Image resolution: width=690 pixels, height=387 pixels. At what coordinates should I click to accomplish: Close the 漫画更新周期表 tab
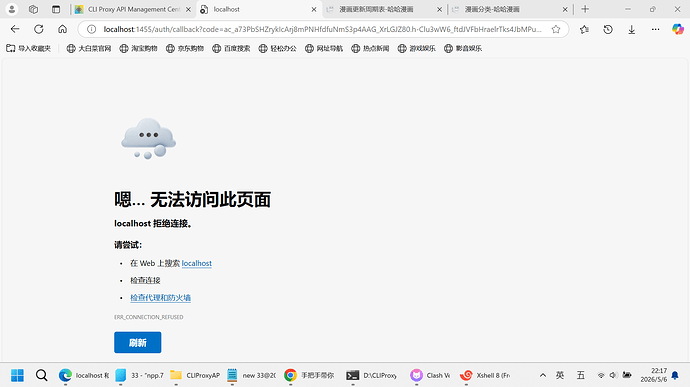439,9
